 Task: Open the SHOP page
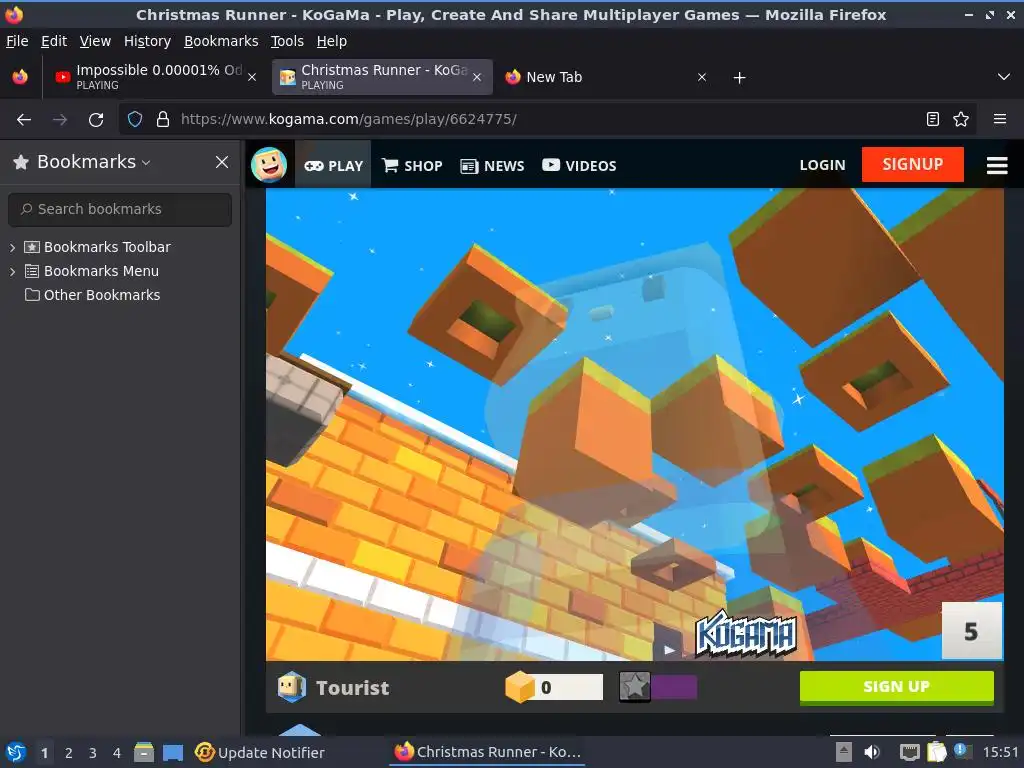[412, 166]
